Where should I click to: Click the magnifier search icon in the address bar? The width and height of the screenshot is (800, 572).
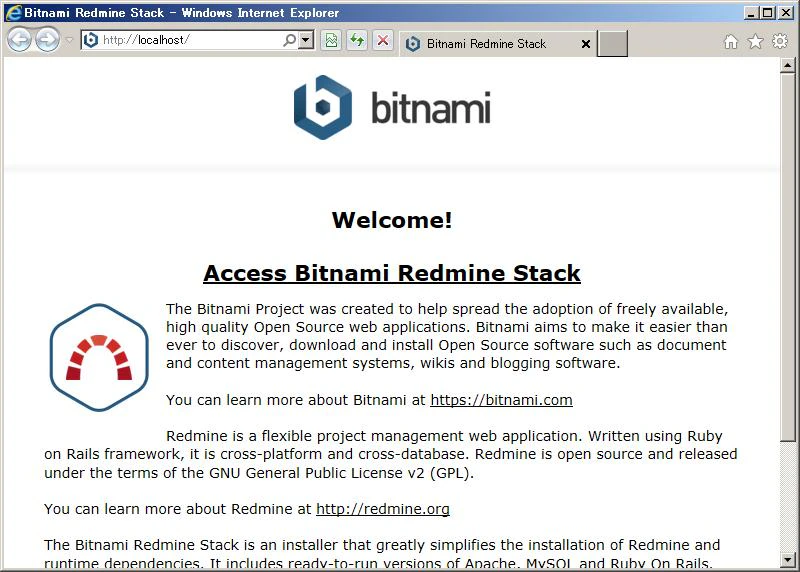coord(289,40)
